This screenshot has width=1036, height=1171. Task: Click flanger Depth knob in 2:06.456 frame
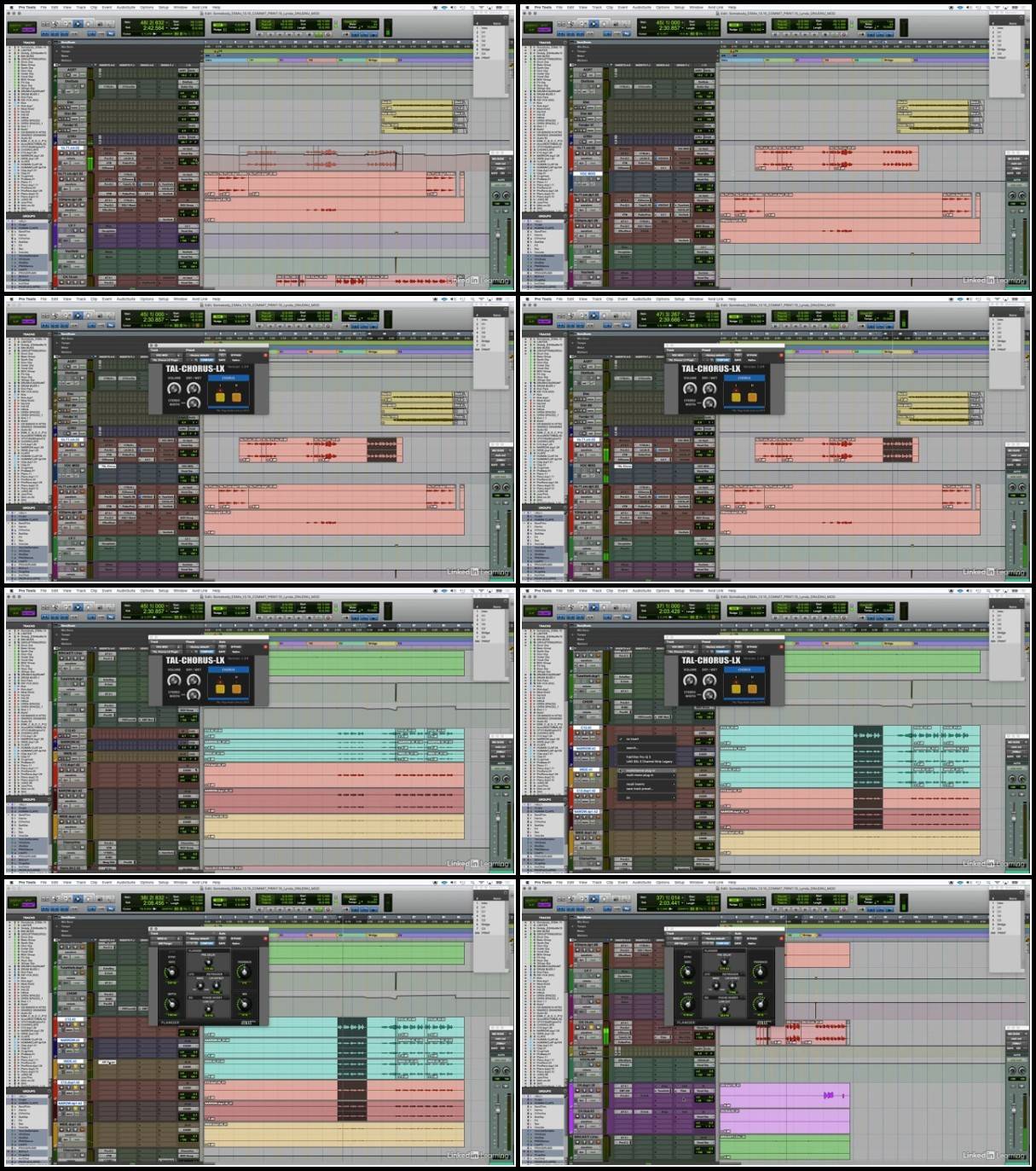[172, 1003]
